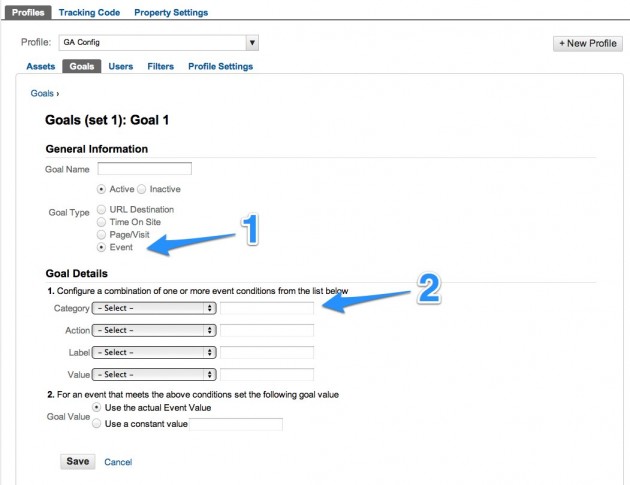The image size is (630, 485).
Task: Choose Use a constant value option
Action: click(96, 424)
